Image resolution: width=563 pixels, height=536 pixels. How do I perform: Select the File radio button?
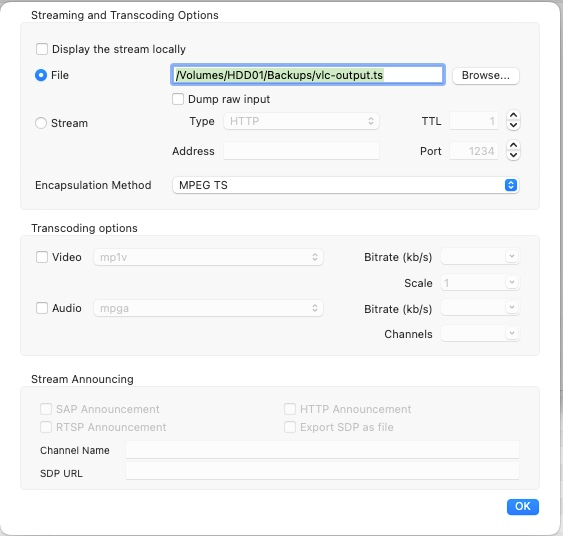pos(41,75)
